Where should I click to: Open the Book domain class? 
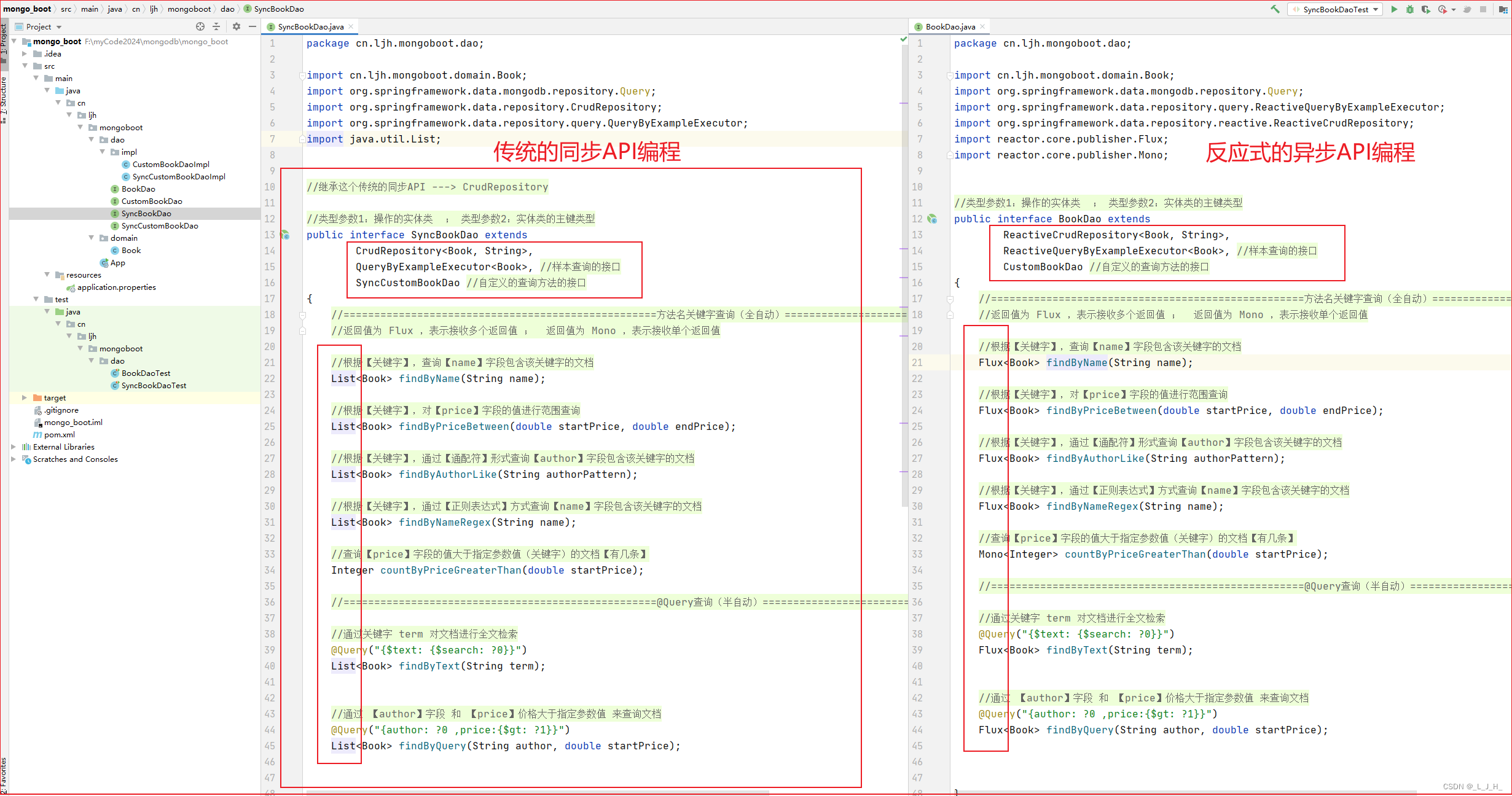tap(126, 250)
